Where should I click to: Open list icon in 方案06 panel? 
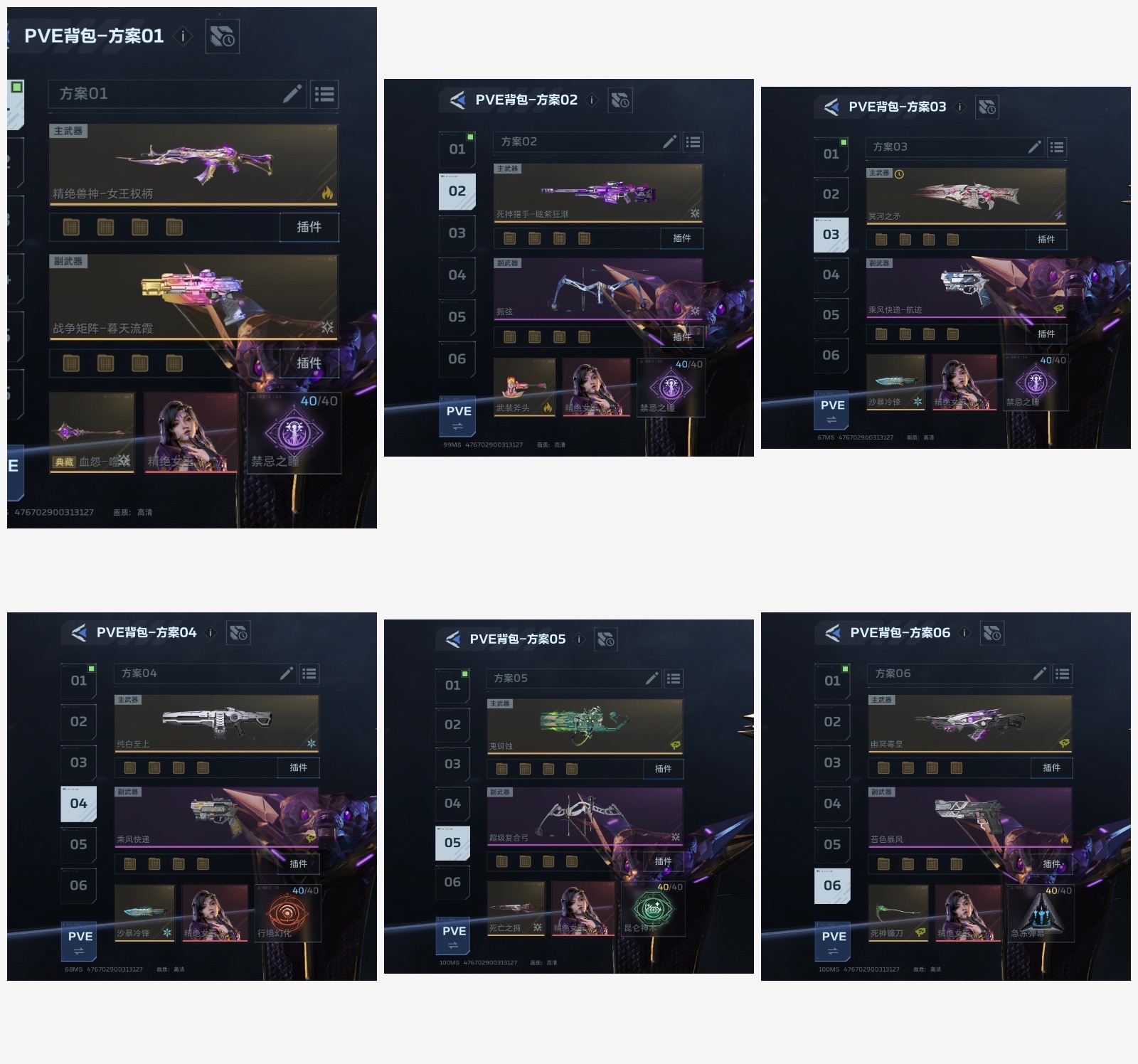(x=1062, y=674)
